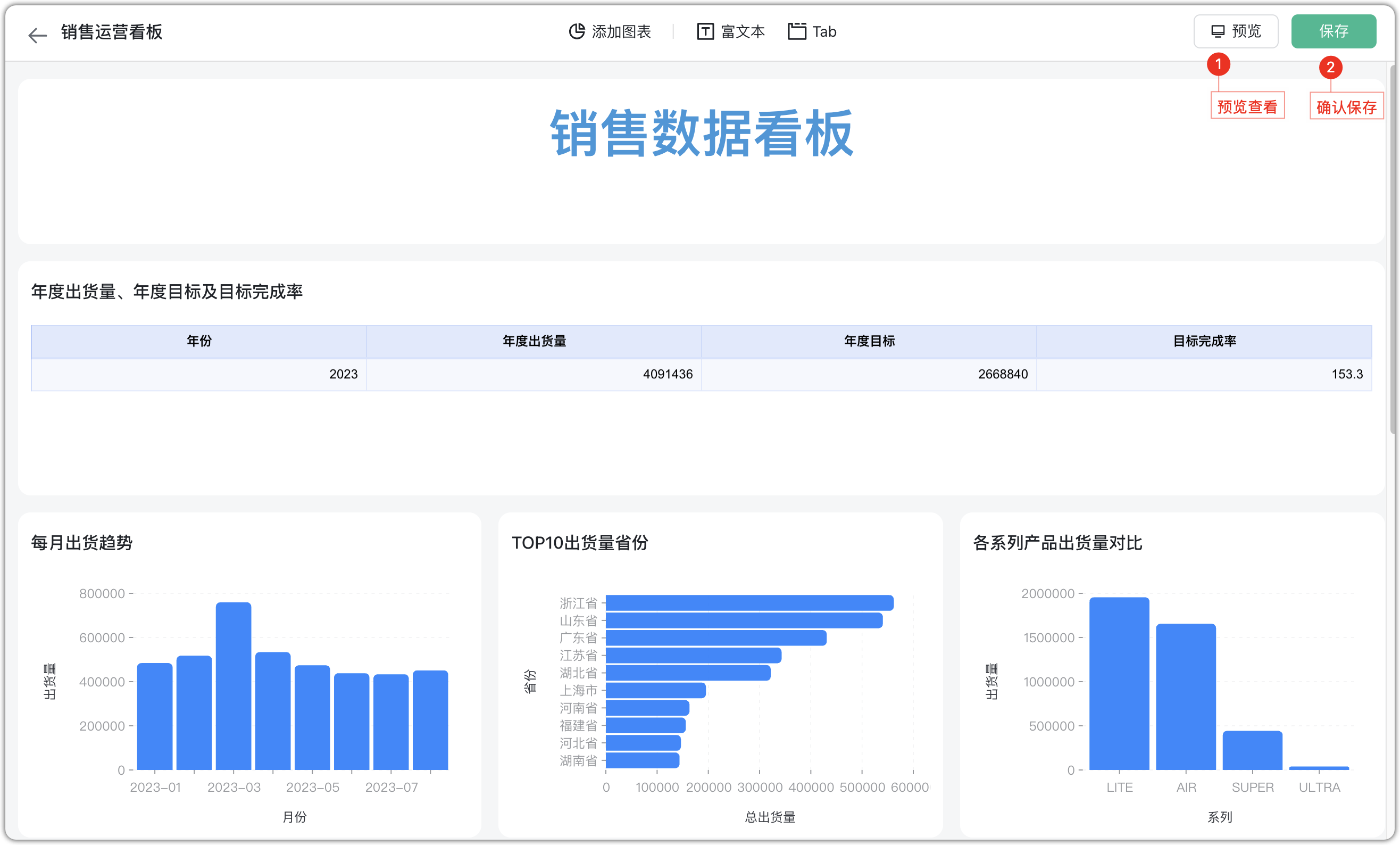Click the Tab folder icon

(797, 31)
